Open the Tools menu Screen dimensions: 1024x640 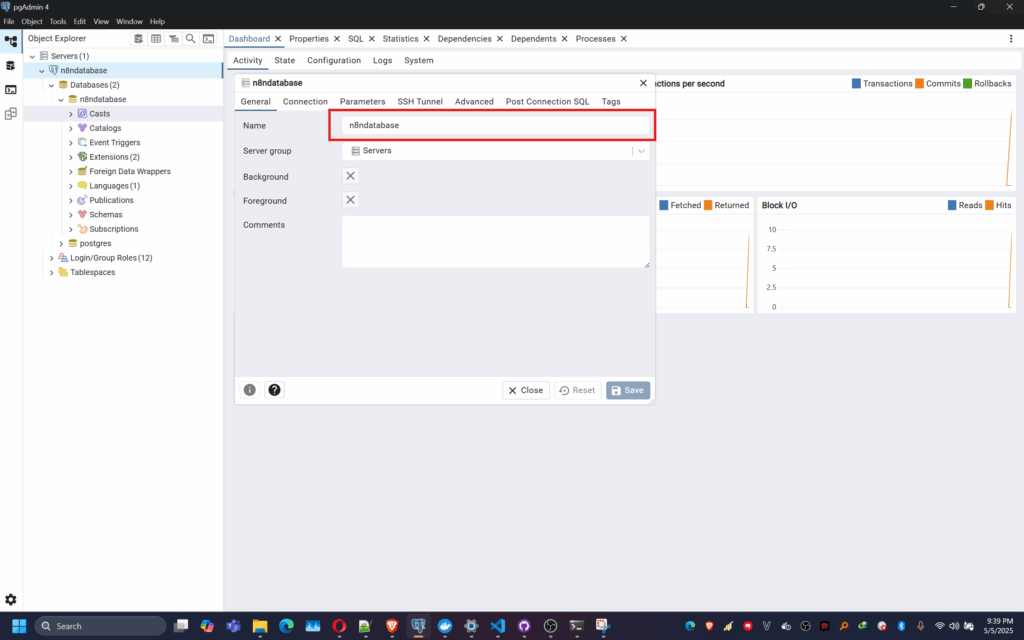(x=57, y=22)
